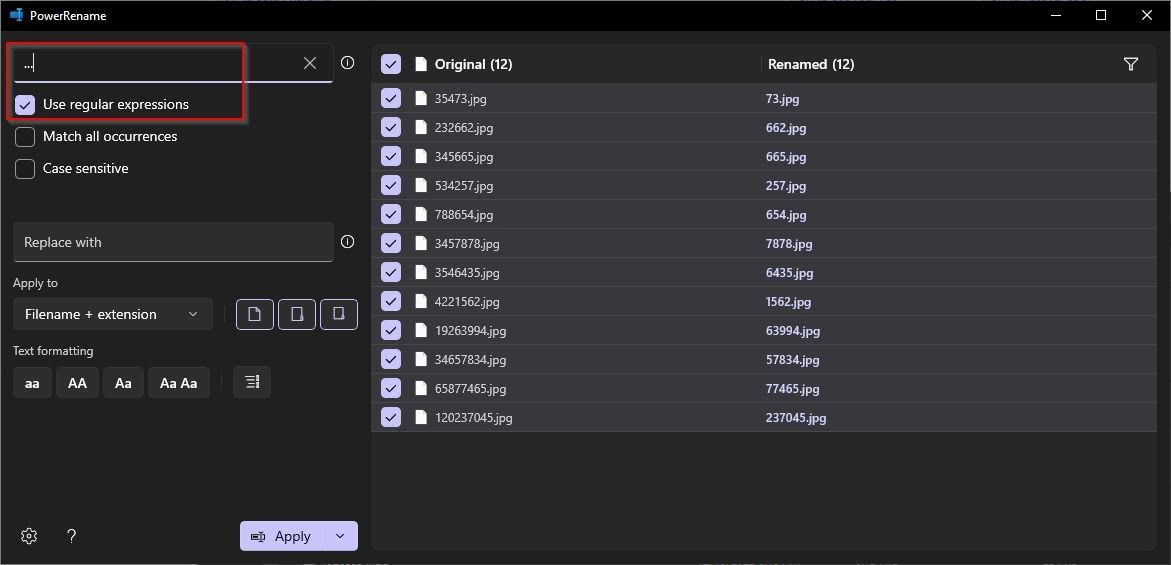
Task: Disable Use regular expressions checkbox
Action: point(25,104)
